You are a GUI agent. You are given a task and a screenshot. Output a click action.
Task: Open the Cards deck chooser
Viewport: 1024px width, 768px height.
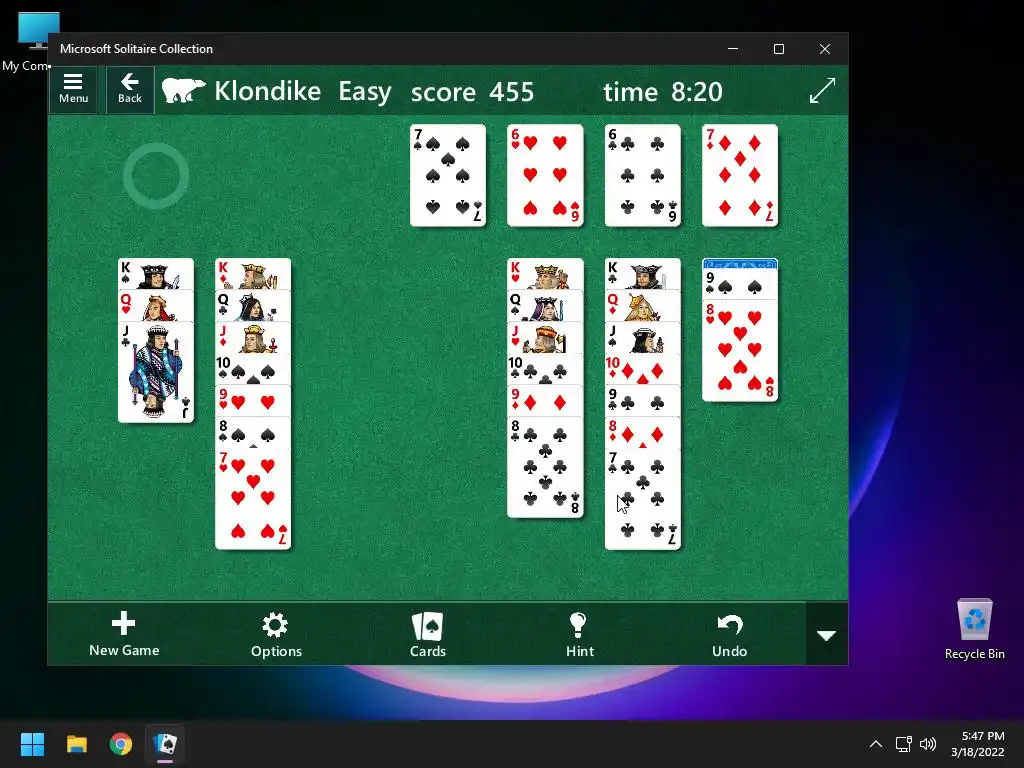tap(428, 634)
